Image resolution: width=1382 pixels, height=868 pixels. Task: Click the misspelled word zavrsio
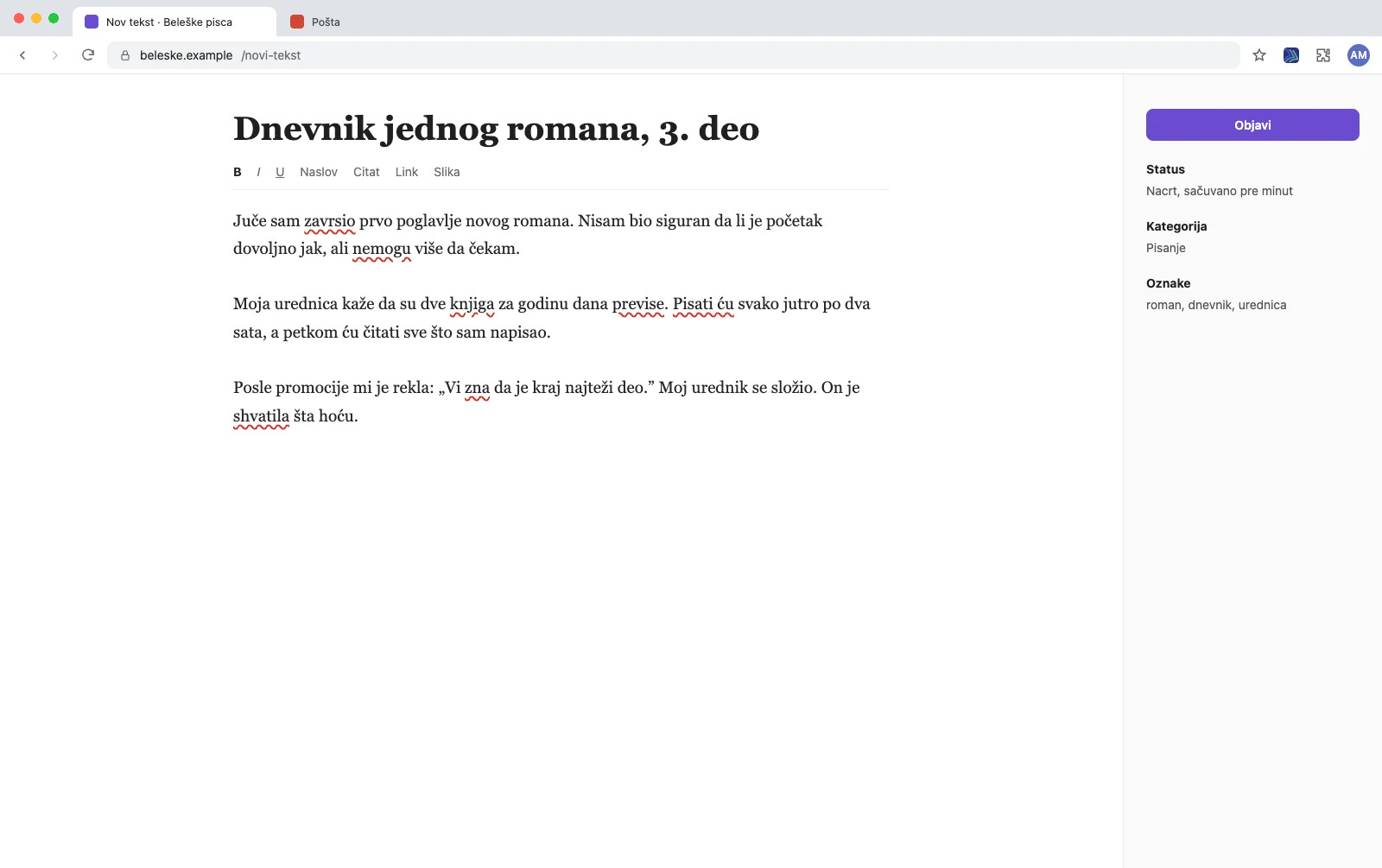coord(329,221)
